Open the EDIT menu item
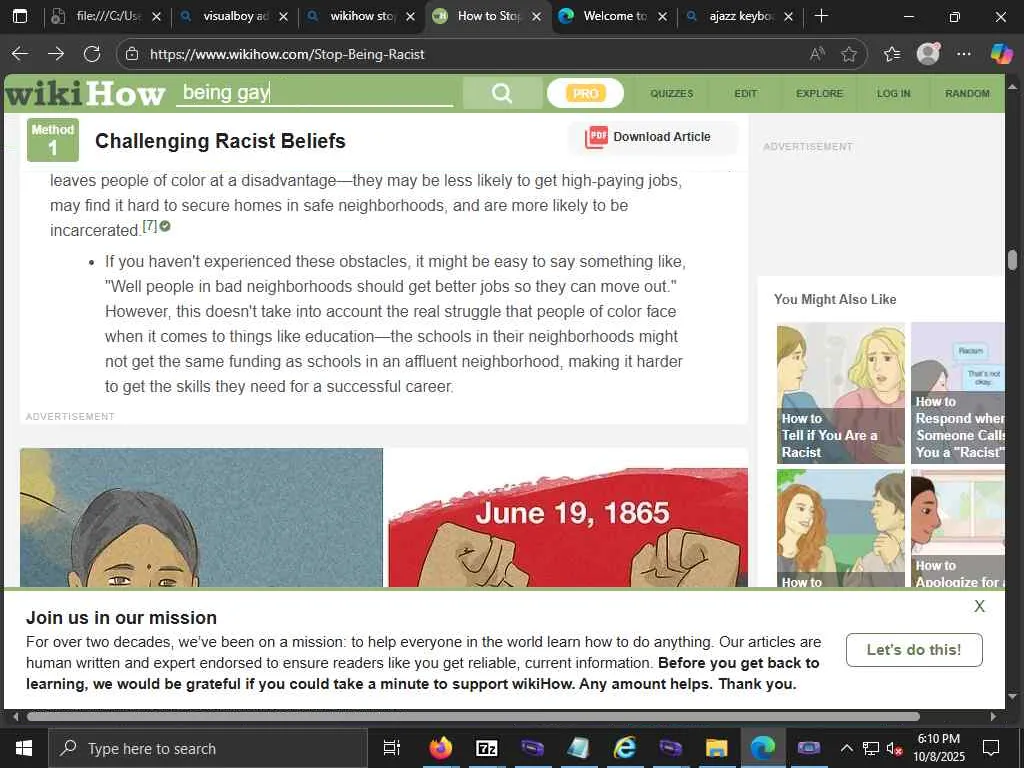 745,93
